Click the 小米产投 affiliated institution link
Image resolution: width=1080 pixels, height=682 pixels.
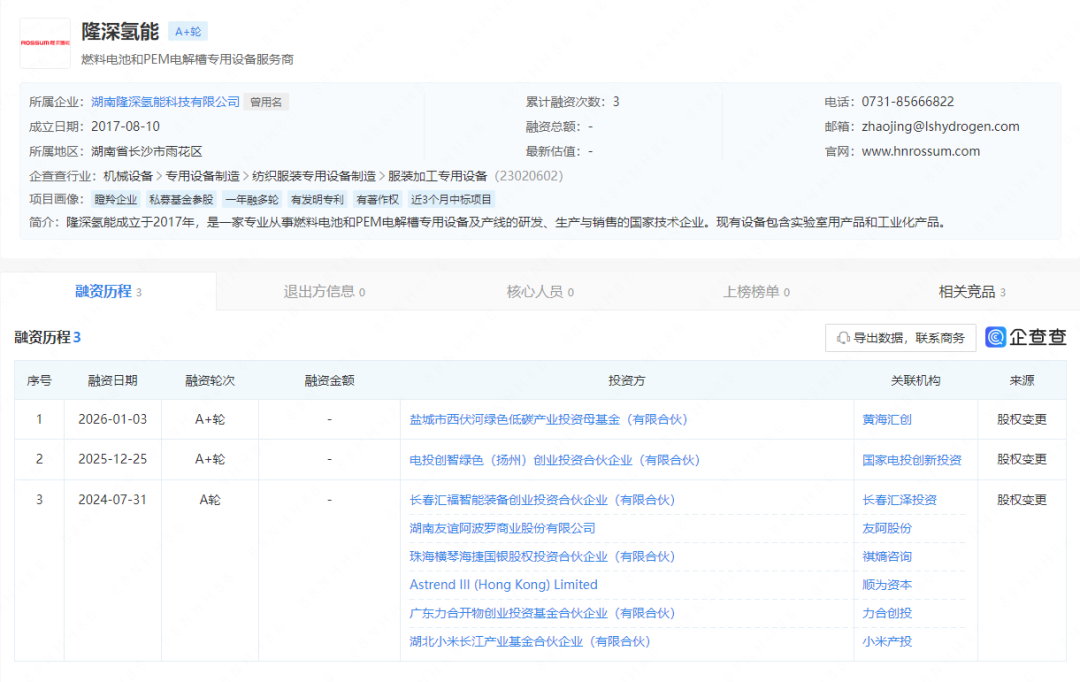pyautogui.click(x=887, y=641)
